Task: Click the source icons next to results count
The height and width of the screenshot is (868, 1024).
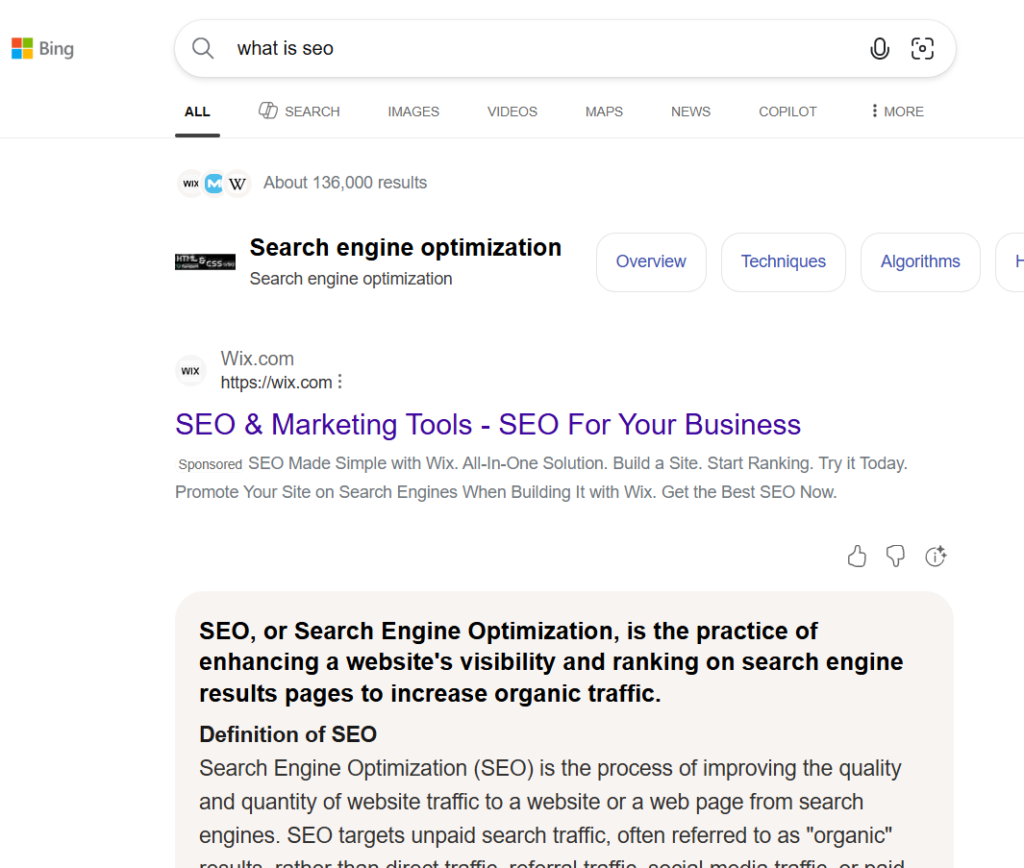Action: [213, 183]
